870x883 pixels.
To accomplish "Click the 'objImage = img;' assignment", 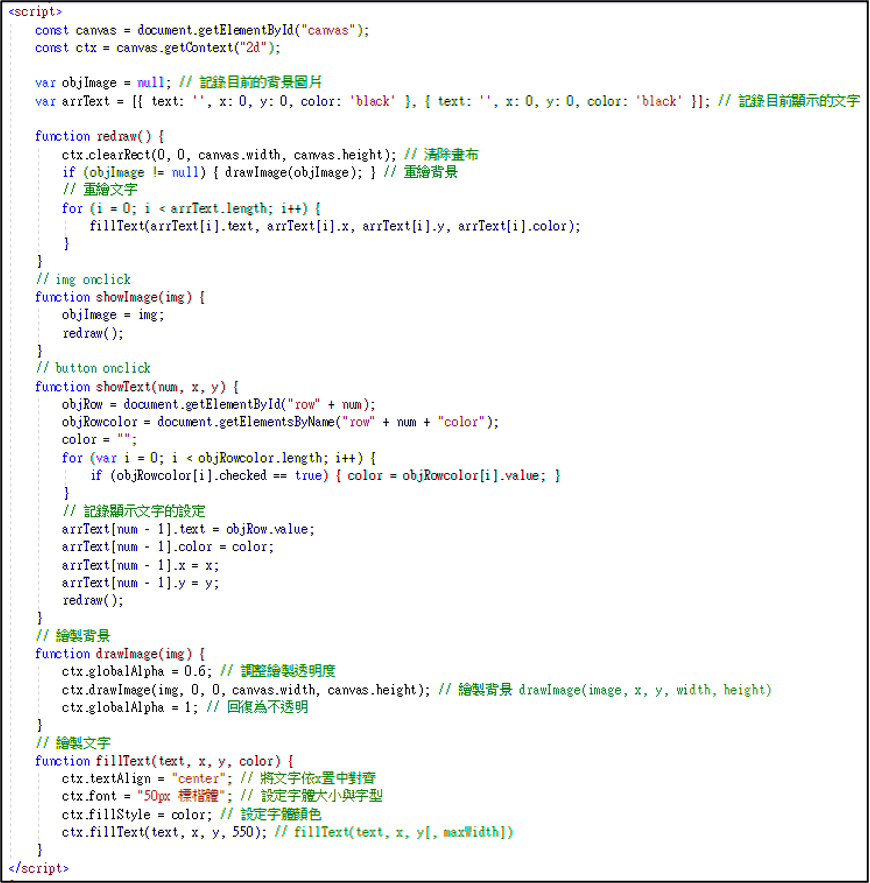I will click(113, 315).
